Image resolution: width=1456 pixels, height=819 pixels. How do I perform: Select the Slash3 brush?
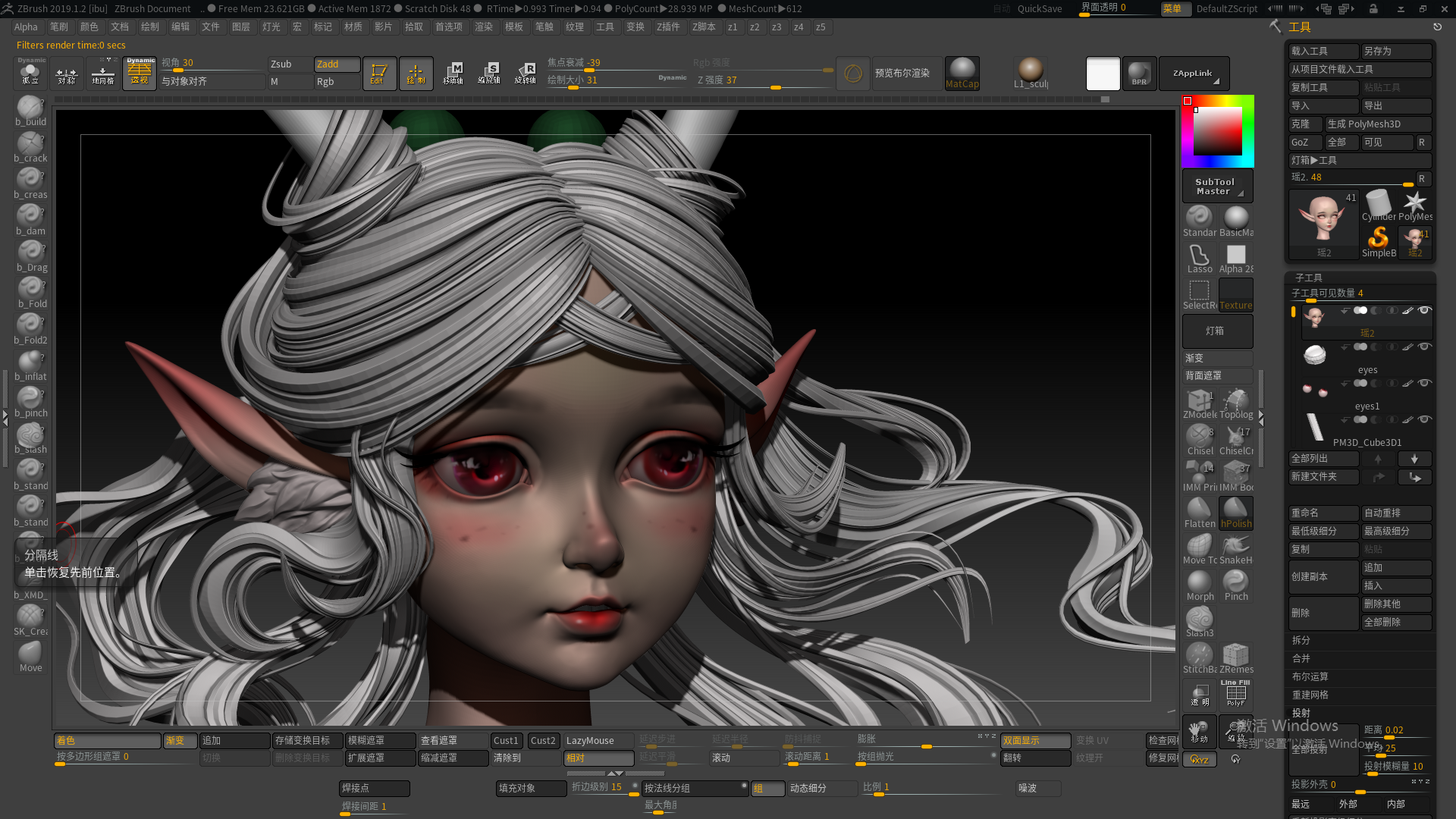pos(1200,622)
